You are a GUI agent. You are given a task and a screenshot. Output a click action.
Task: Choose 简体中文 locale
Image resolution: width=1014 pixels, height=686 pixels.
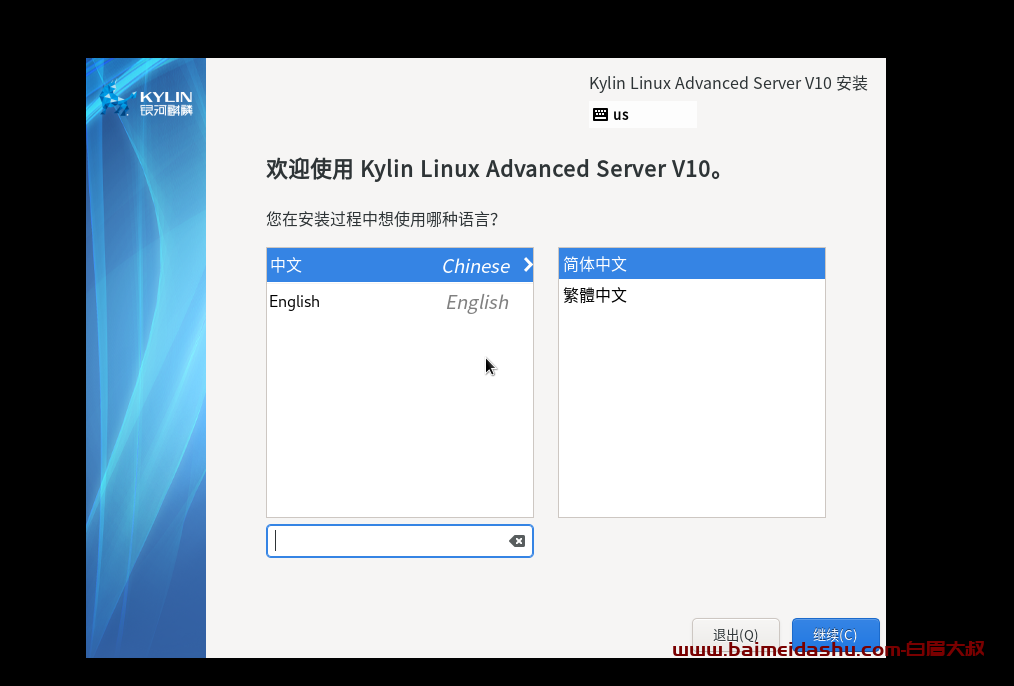point(692,264)
